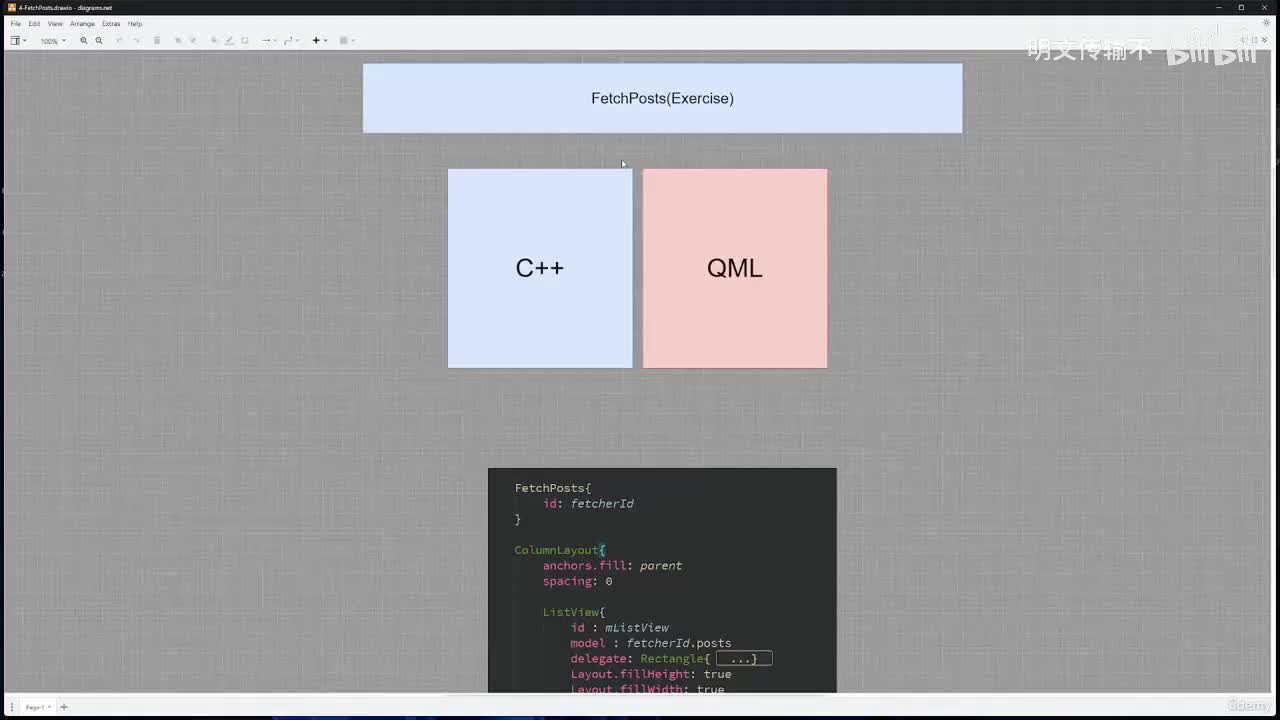Click the Undo arrow icon
This screenshot has width=1280, height=720.
(120, 41)
